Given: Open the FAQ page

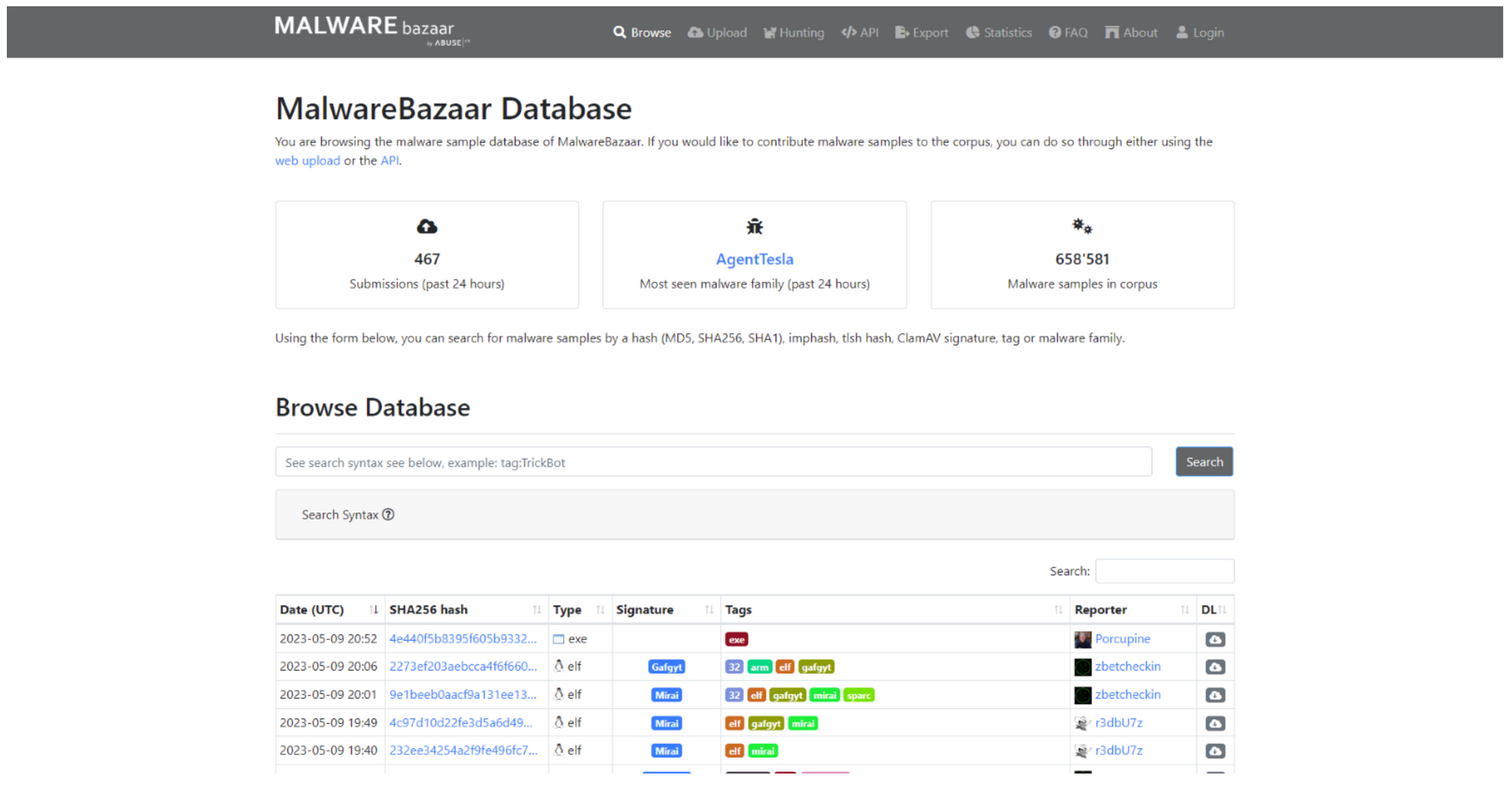Looking at the screenshot, I should click(x=1068, y=32).
